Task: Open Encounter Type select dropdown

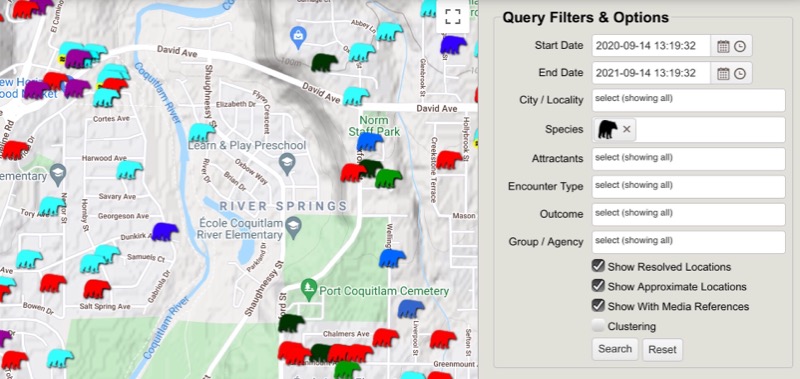Action: point(688,187)
